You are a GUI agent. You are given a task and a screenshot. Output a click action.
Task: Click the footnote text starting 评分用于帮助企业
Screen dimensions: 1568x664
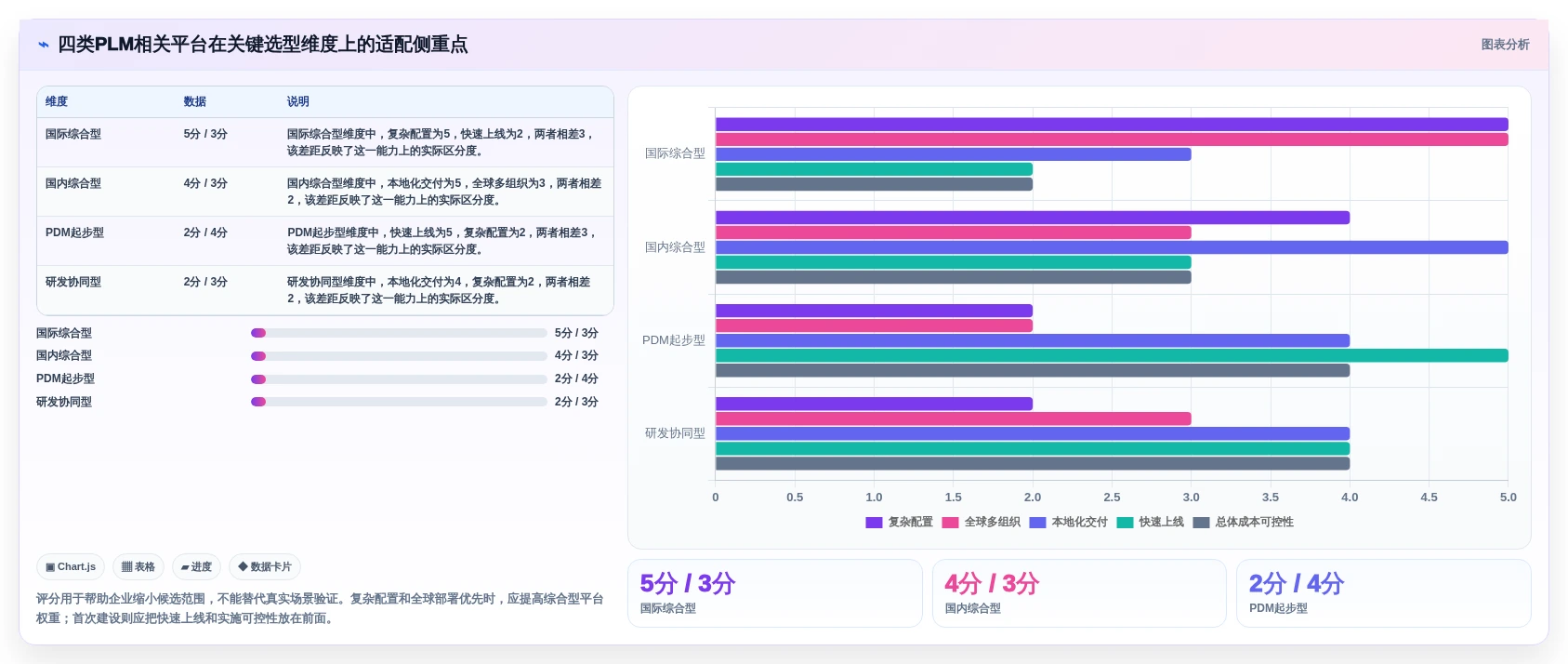pyautogui.click(x=320, y=608)
